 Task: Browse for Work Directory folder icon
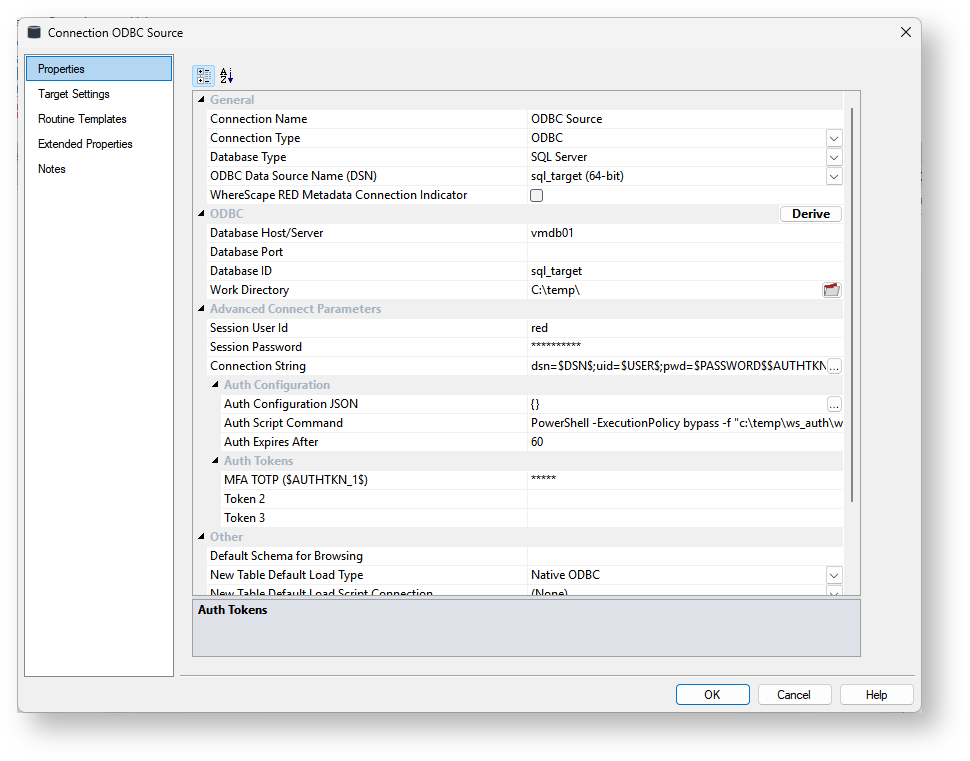[831, 290]
